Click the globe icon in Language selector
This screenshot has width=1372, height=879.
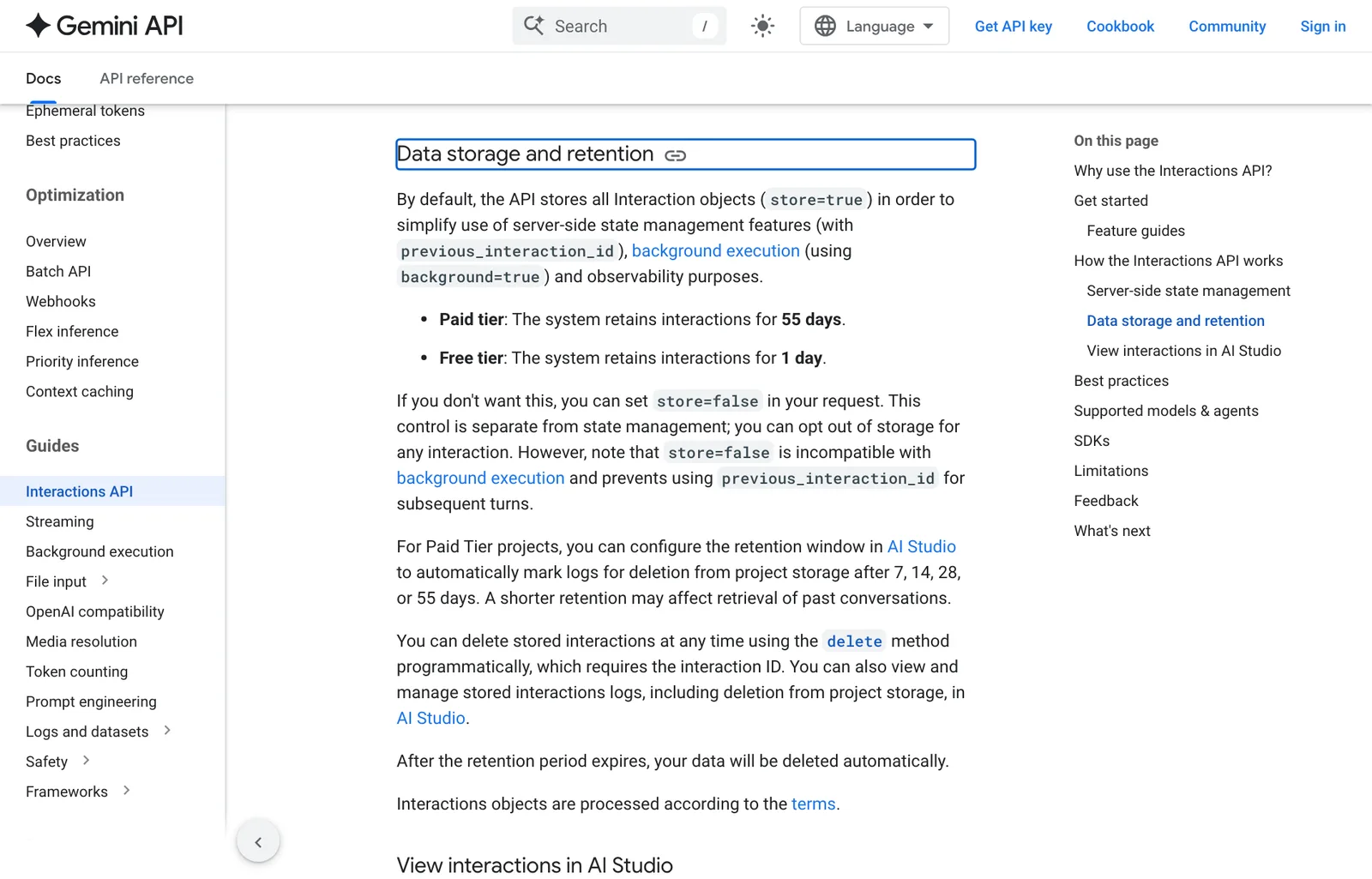825,26
